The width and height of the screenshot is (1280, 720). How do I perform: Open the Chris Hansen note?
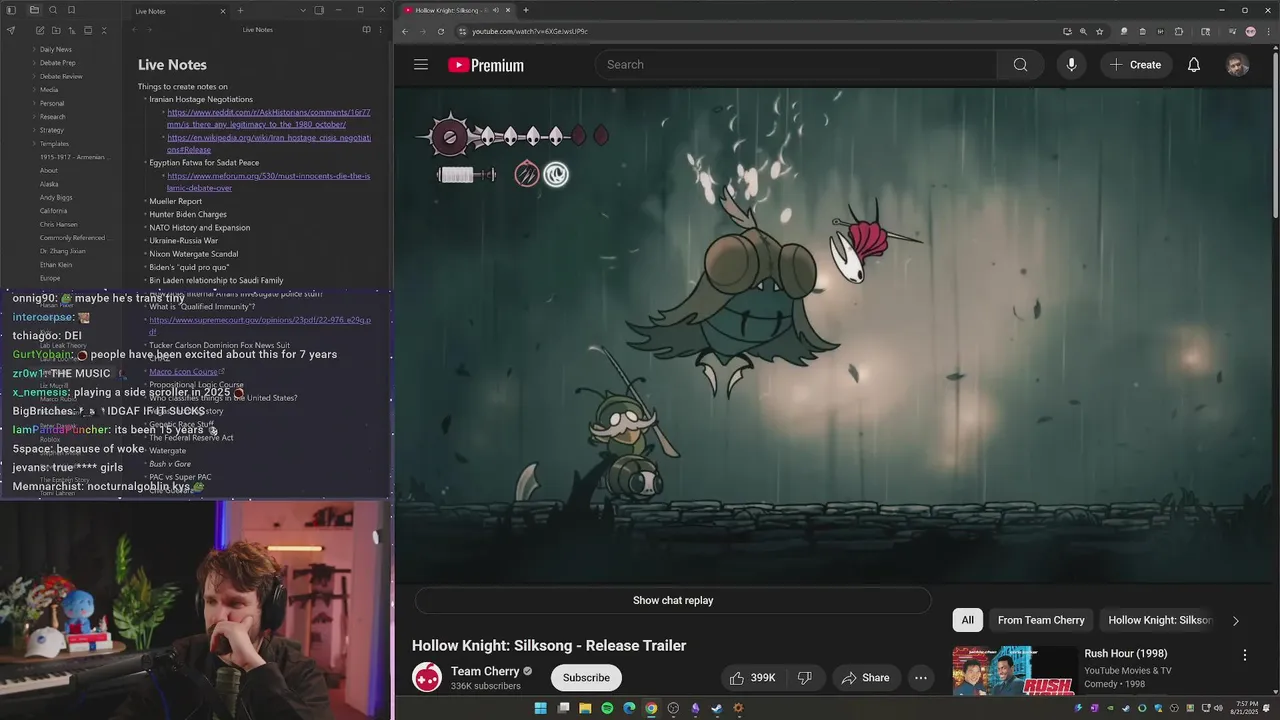(x=58, y=224)
